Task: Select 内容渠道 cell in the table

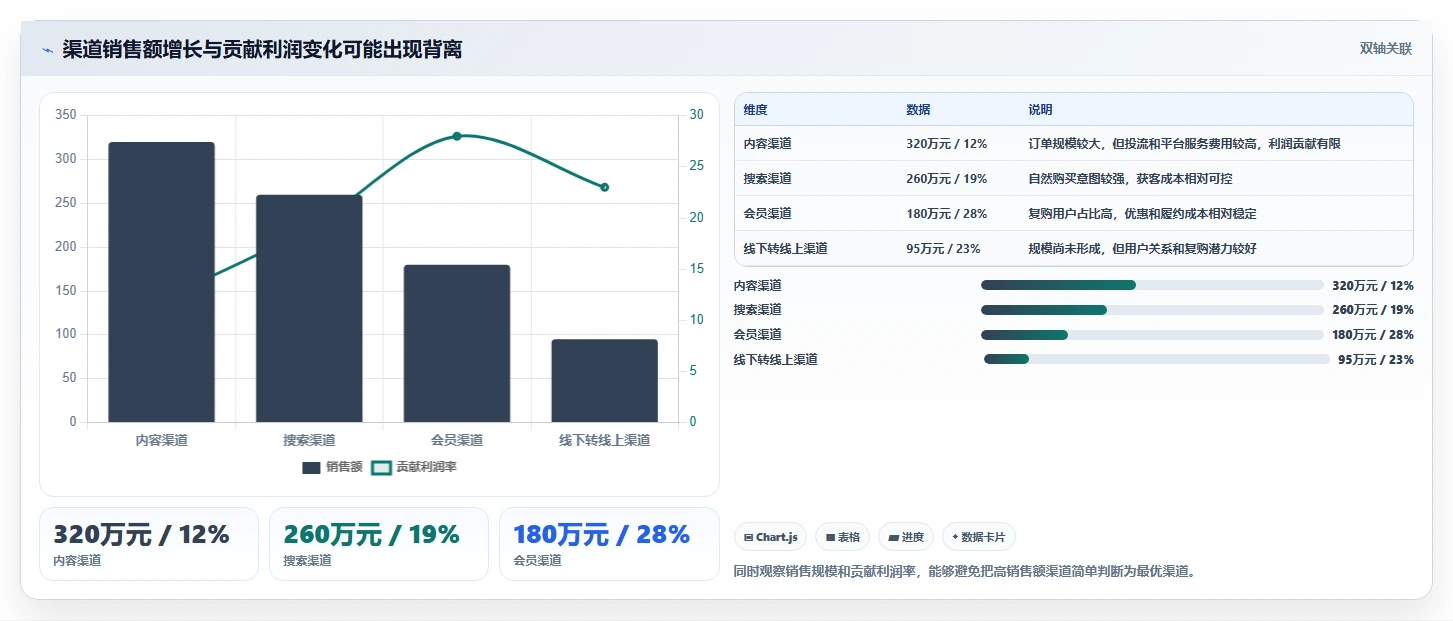Action: point(768,144)
